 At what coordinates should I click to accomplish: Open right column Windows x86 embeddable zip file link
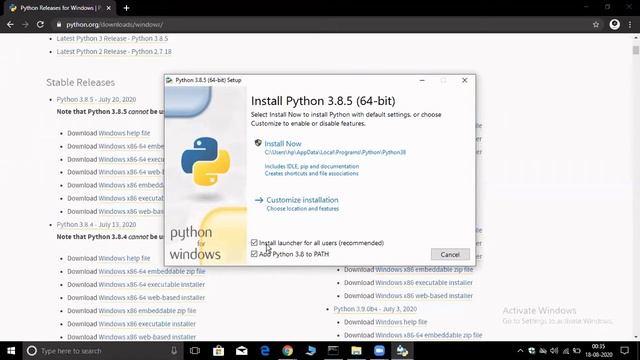(x=424, y=269)
